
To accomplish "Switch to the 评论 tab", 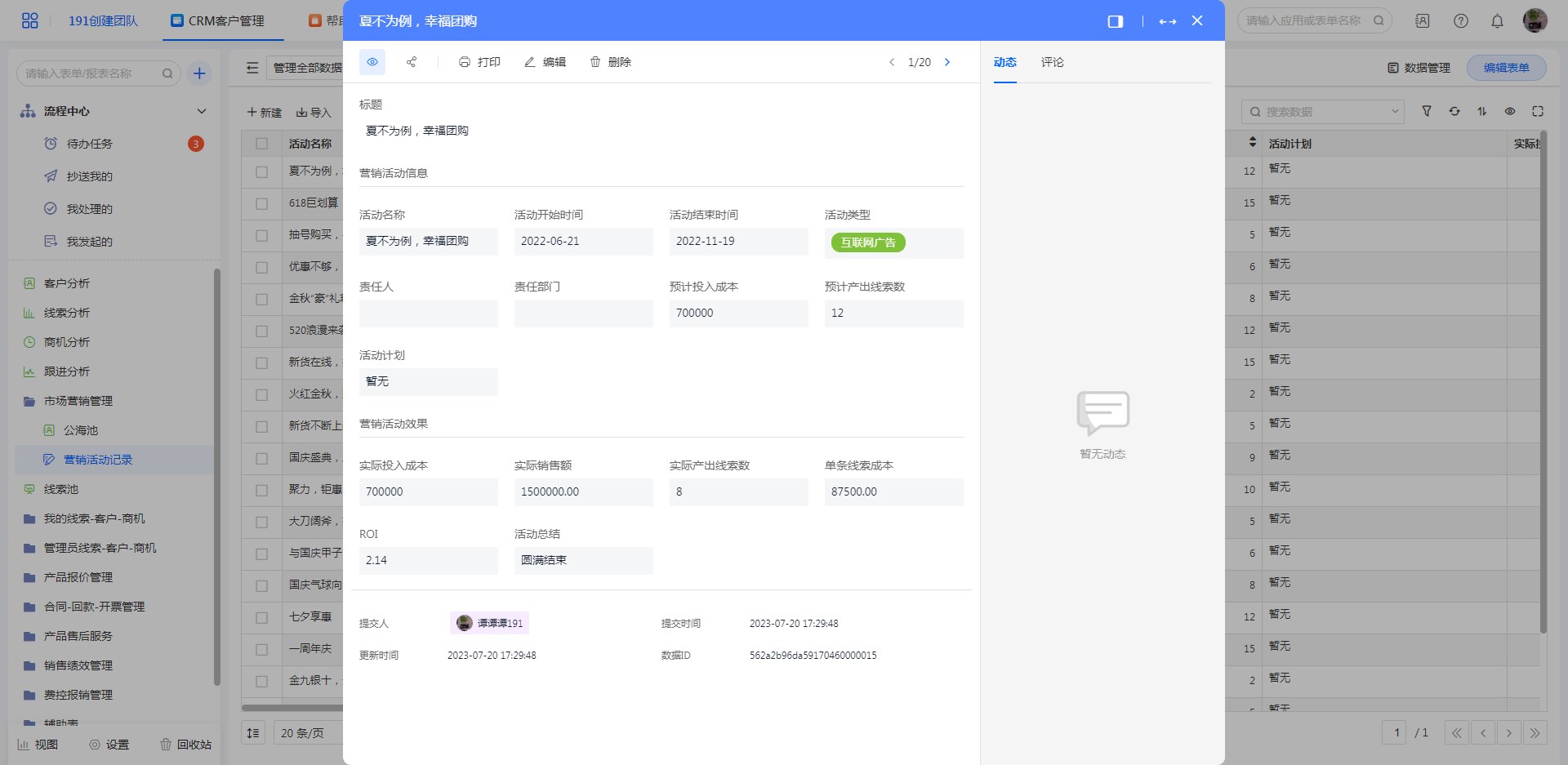I will pos(1052,62).
